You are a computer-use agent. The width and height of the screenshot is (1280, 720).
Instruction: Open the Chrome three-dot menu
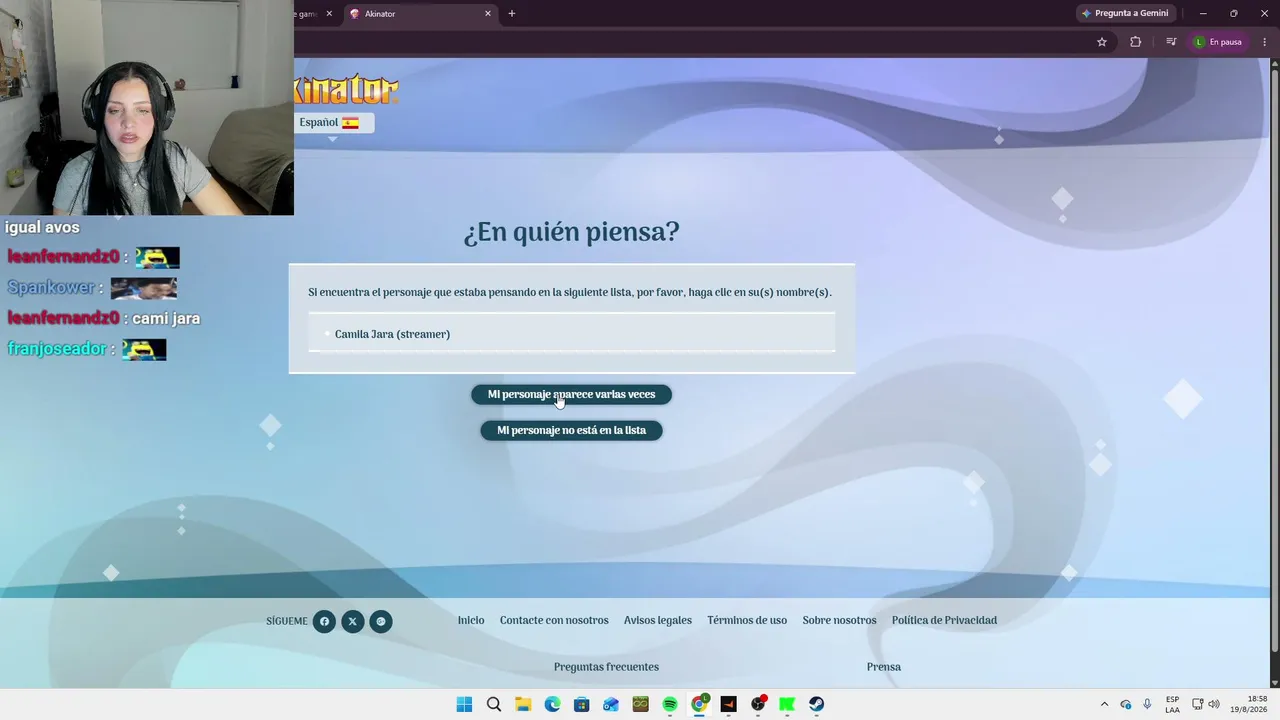click(1265, 42)
